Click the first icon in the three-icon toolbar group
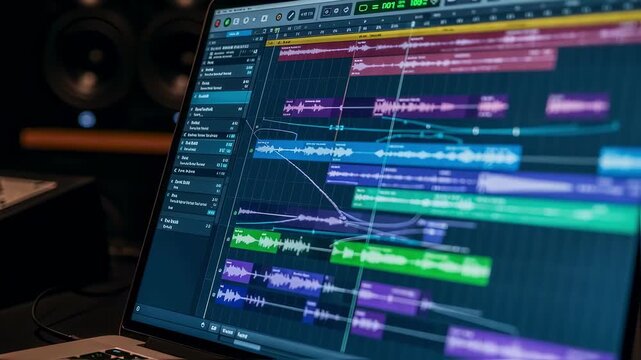 click(x=327, y=12)
